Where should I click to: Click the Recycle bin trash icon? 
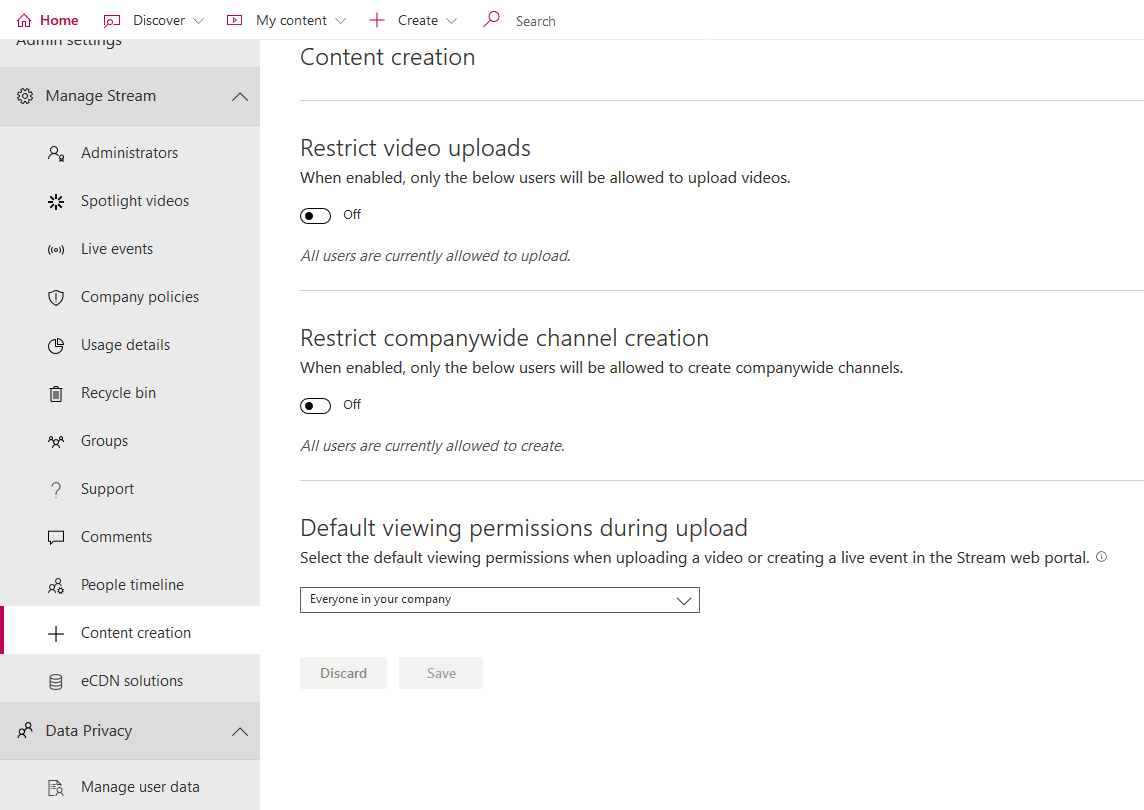(x=56, y=393)
